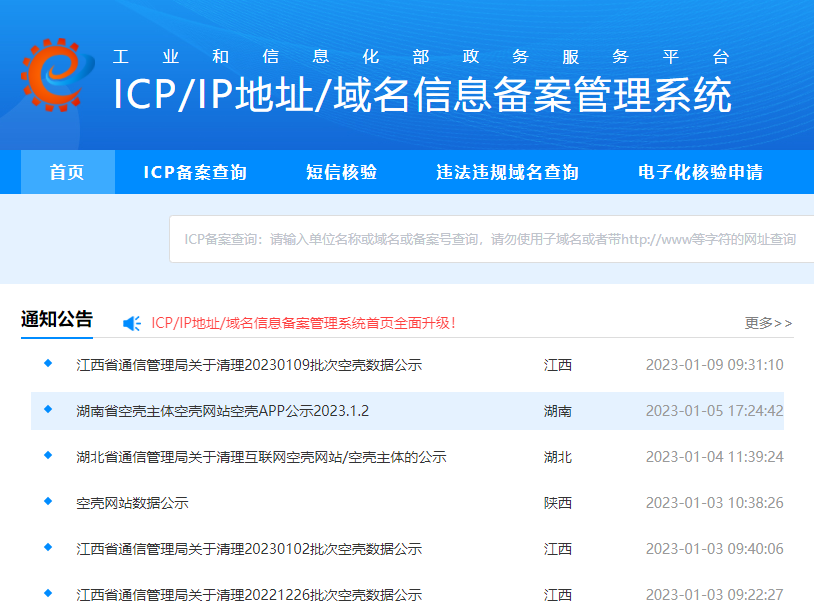Expand announcements with 更多>> link
The height and width of the screenshot is (607, 814).
[x=768, y=323]
